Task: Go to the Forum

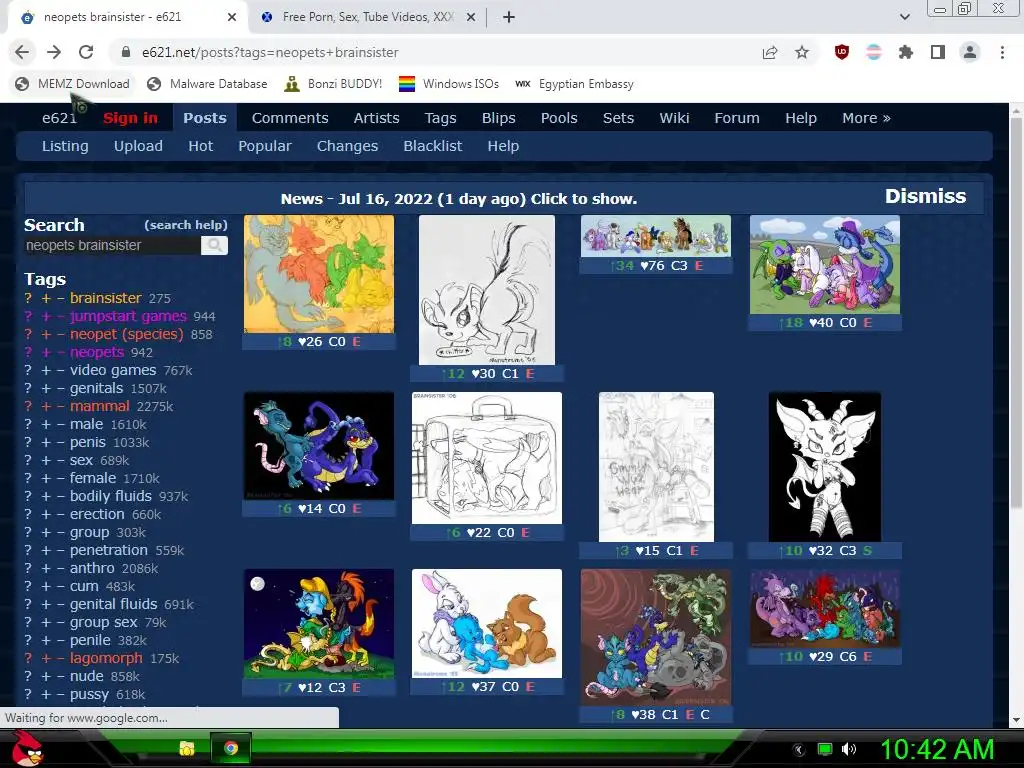Action: tap(737, 118)
